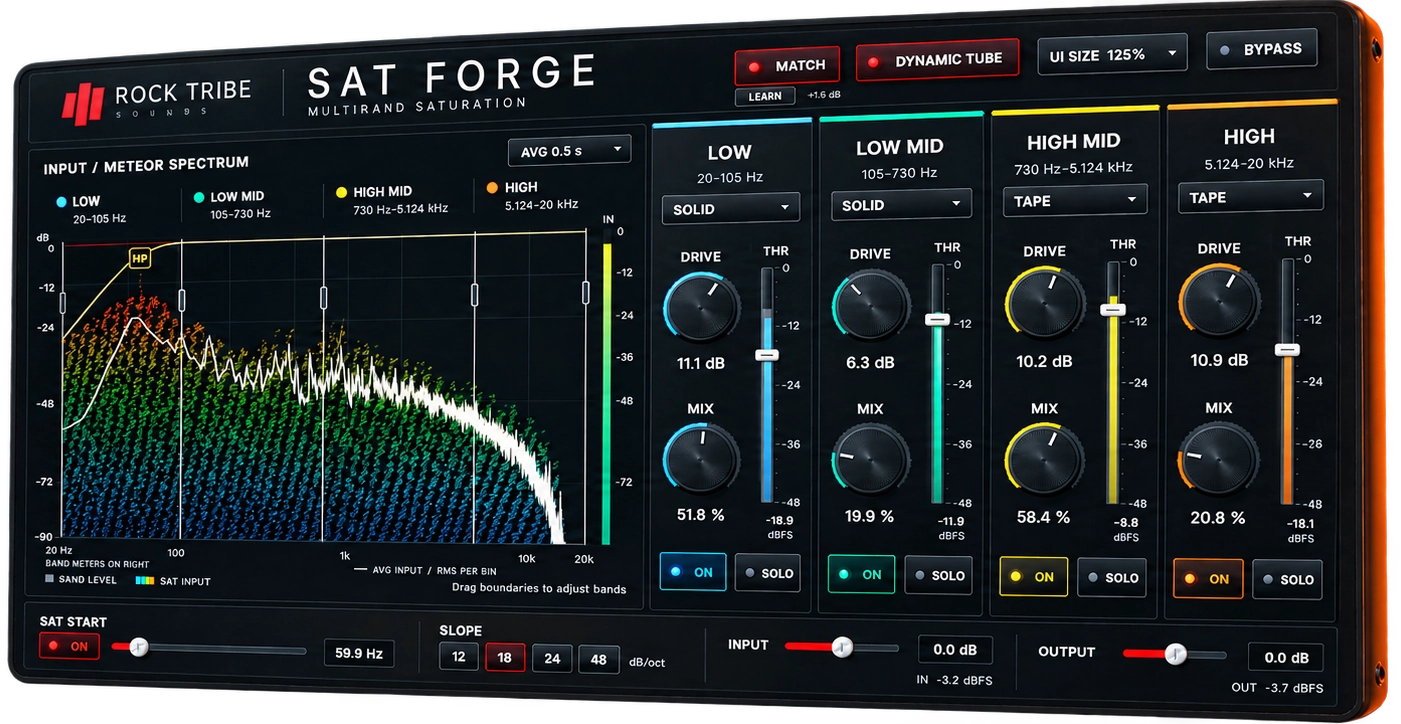Disable the SAT START ON switch
This screenshot has width=1401, height=724.
point(69,646)
